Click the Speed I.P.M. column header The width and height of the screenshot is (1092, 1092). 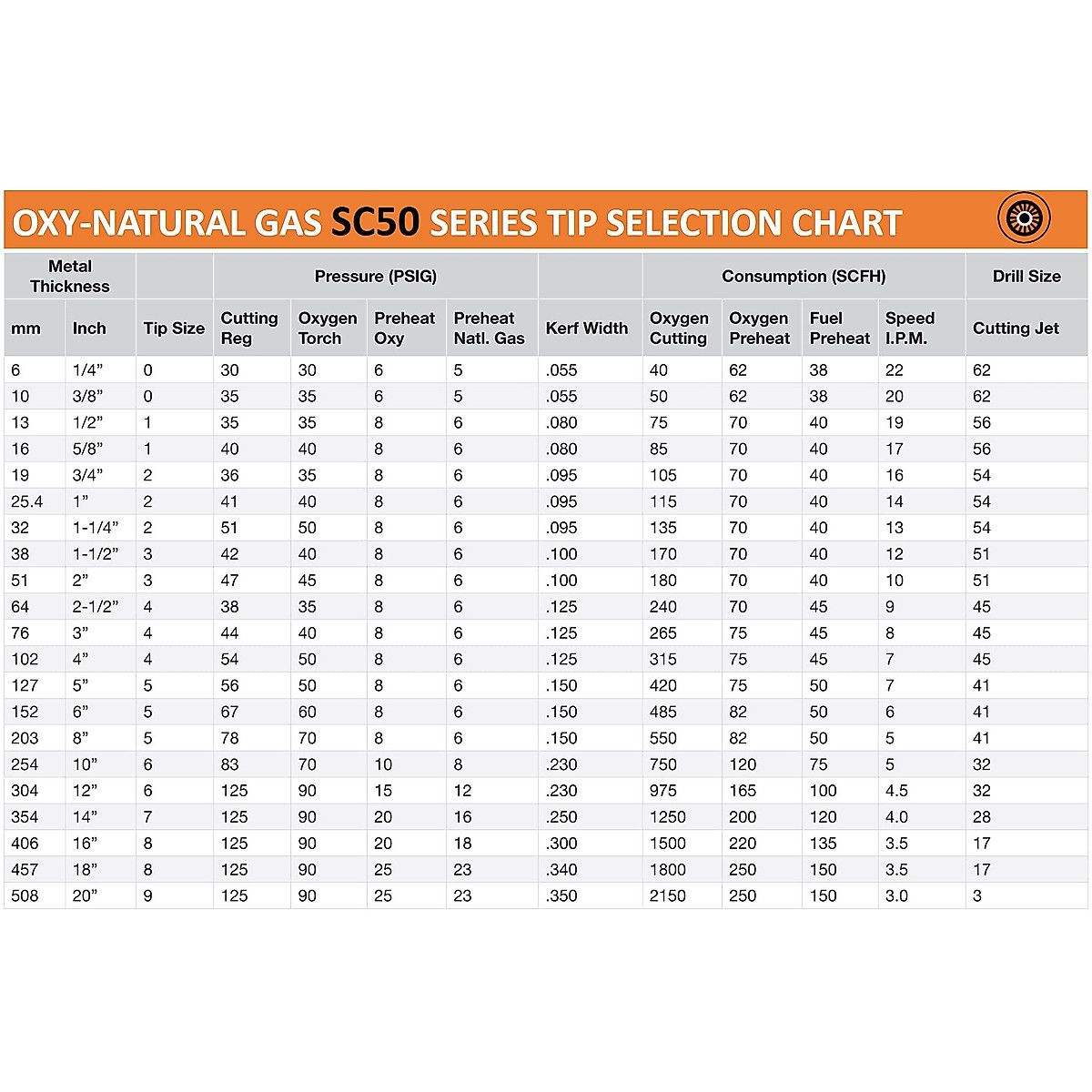[x=910, y=329]
